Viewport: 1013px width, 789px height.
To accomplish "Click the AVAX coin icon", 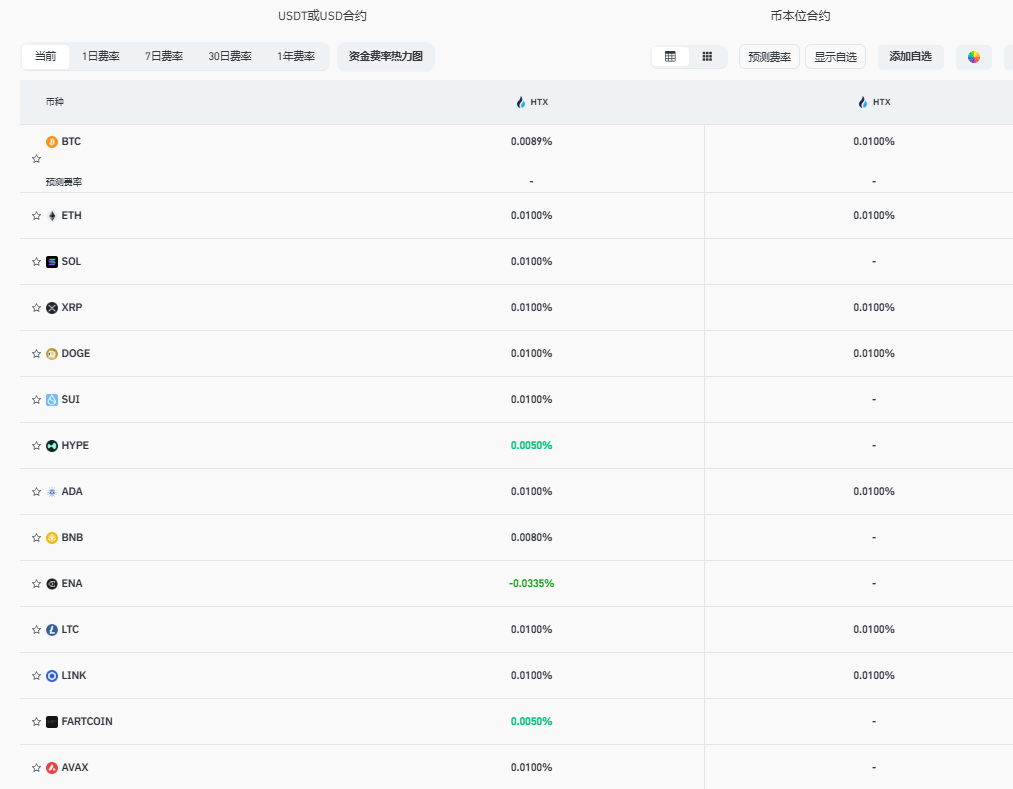I will (x=52, y=768).
